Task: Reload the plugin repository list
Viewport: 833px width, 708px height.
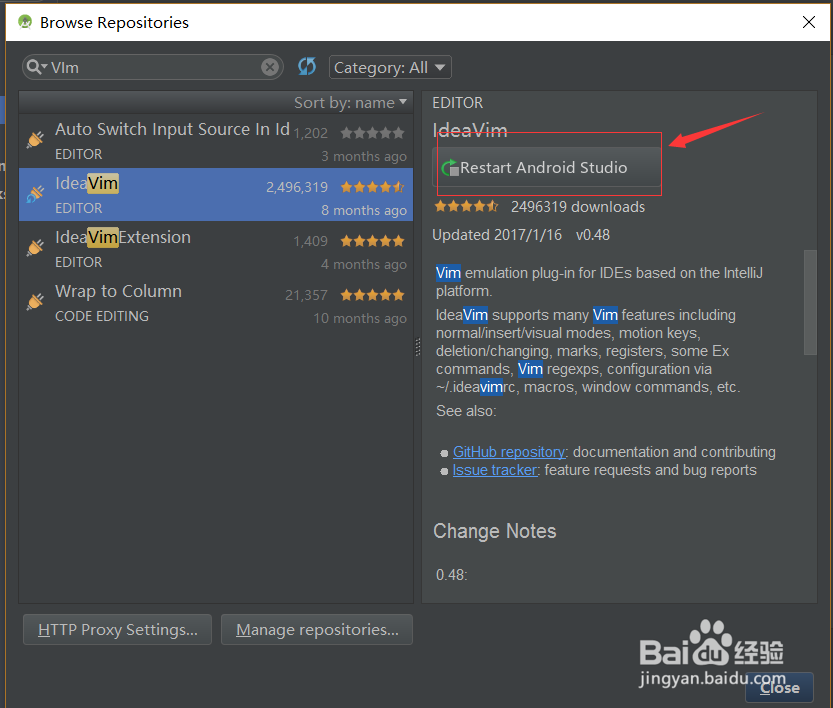Action: click(307, 67)
